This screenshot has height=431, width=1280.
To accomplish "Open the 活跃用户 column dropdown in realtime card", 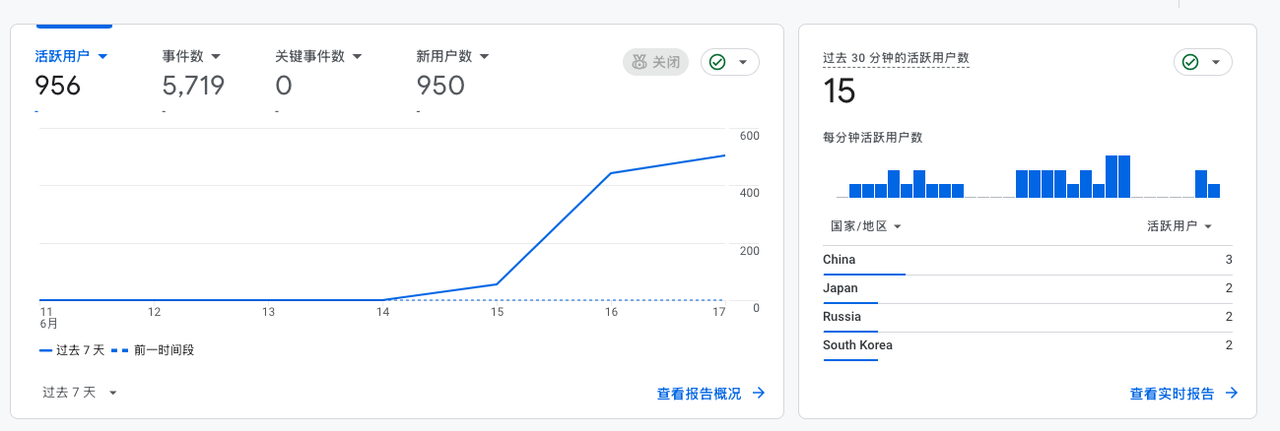I will tap(1180, 227).
